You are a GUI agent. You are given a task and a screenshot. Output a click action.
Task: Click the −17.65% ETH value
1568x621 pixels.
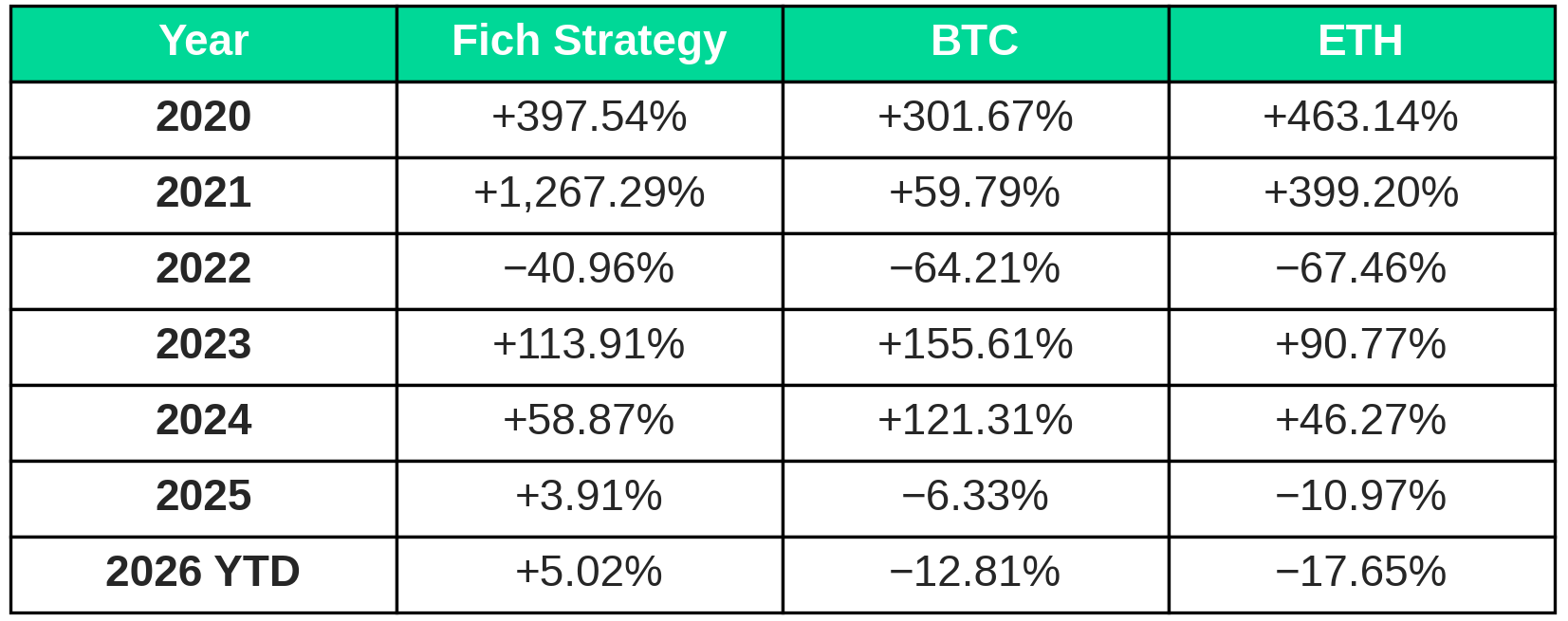(x=1361, y=575)
